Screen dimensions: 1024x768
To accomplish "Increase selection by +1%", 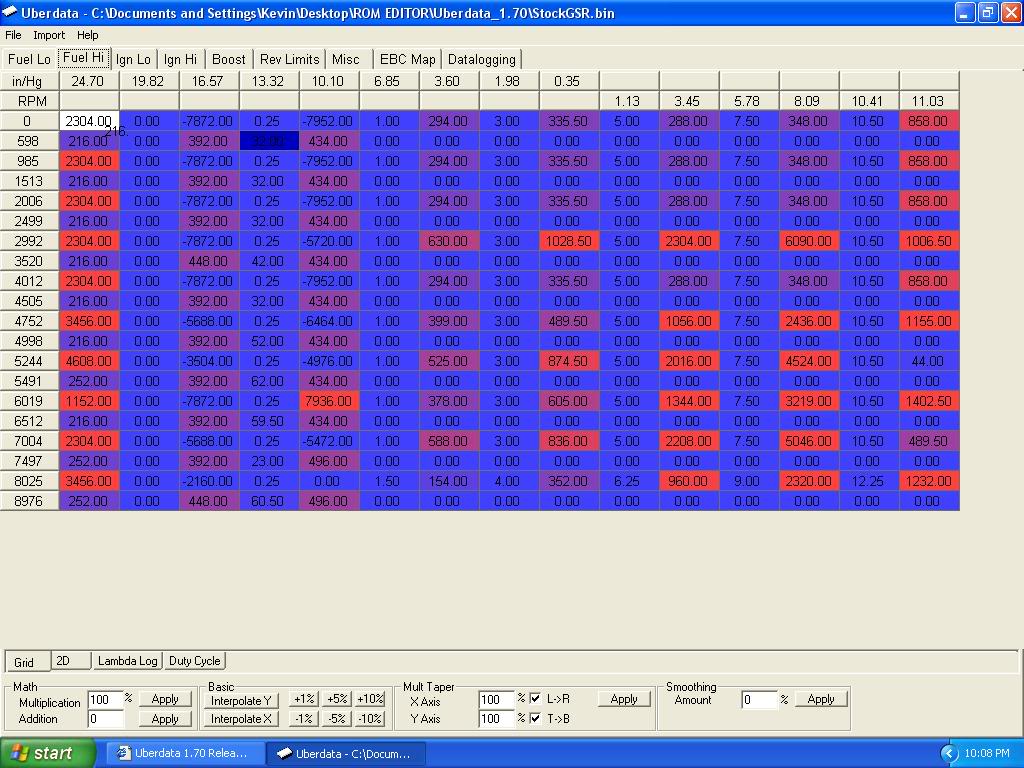I will pyautogui.click(x=304, y=699).
